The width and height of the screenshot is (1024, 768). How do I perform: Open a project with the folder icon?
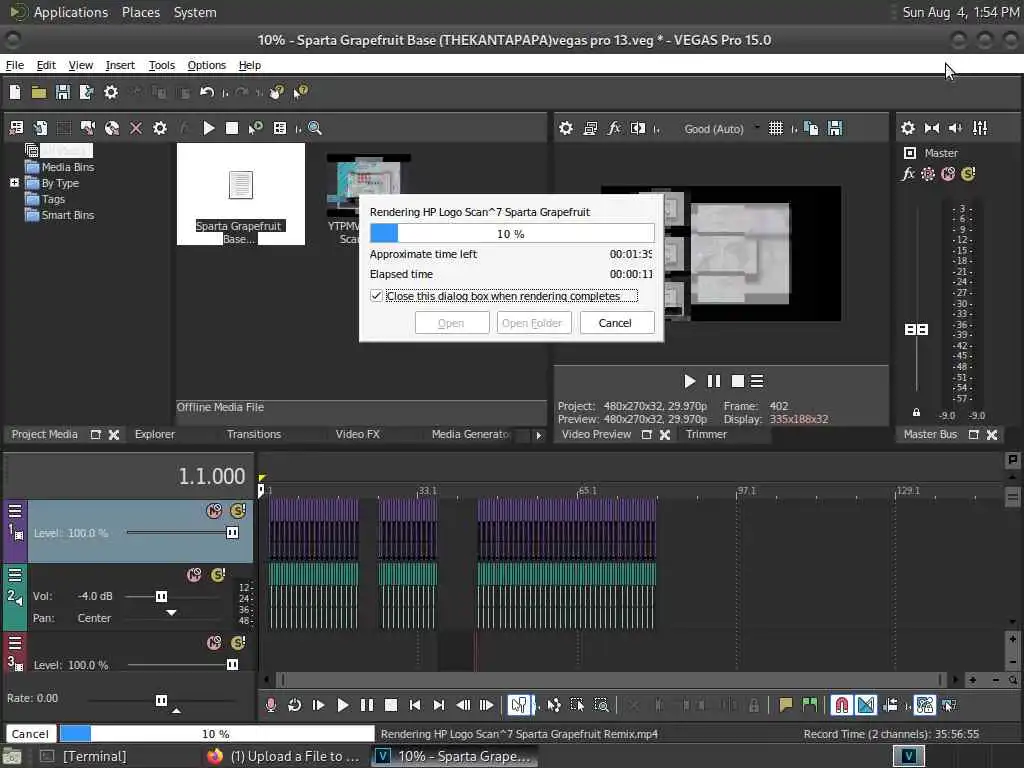click(39, 92)
